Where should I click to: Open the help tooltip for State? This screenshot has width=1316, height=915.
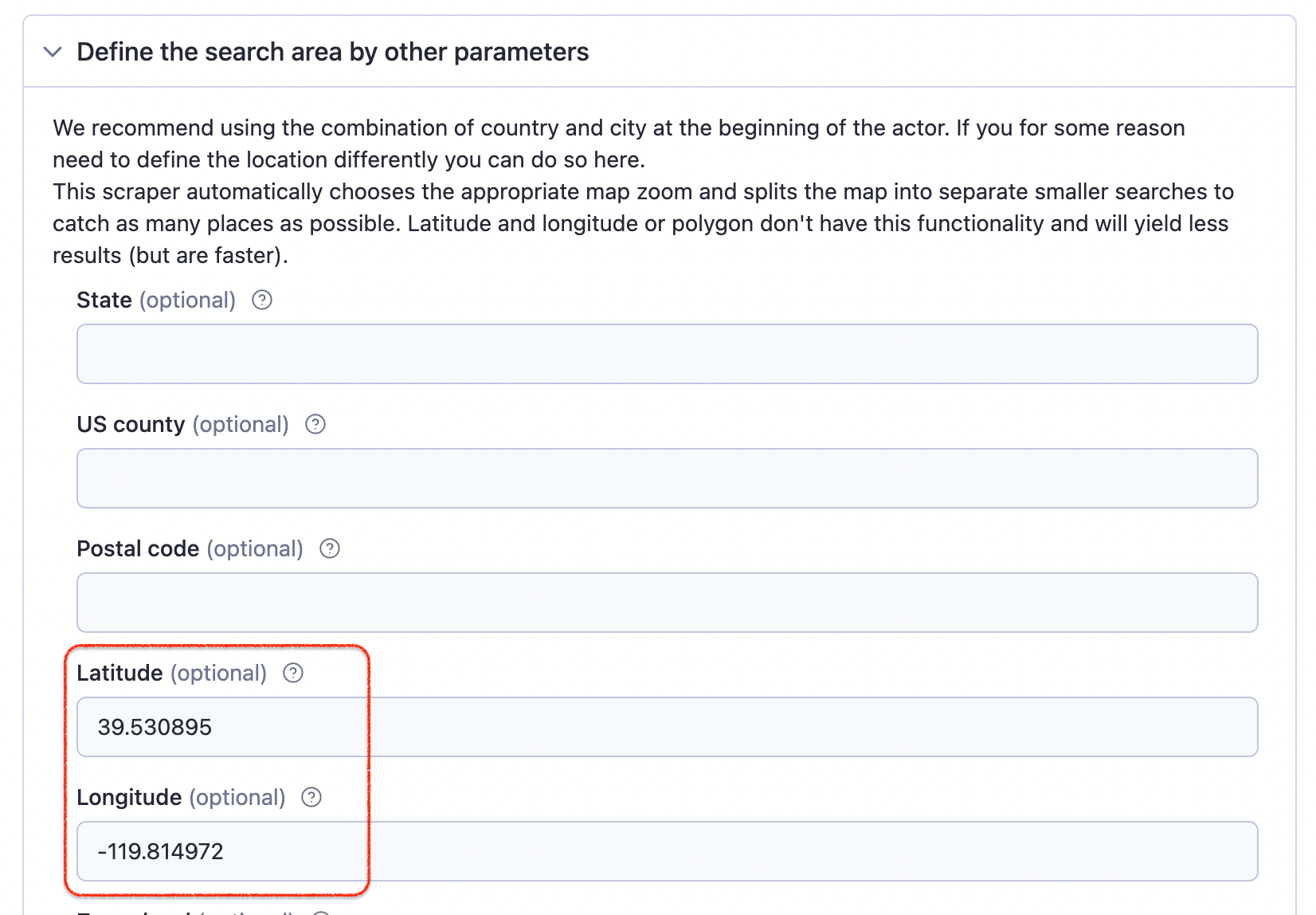pos(262,300)
